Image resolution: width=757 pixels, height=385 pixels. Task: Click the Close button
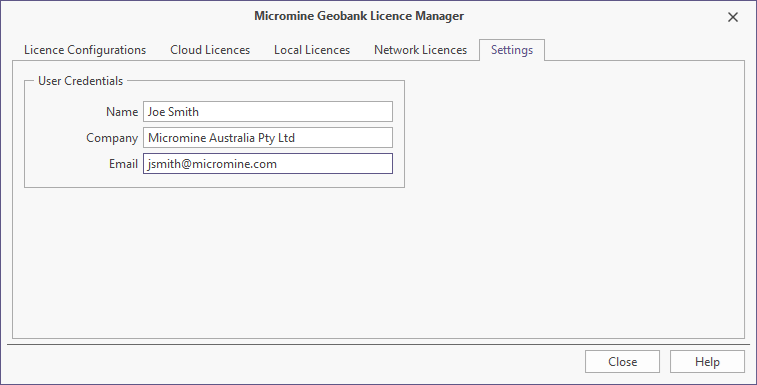point(622,362)
